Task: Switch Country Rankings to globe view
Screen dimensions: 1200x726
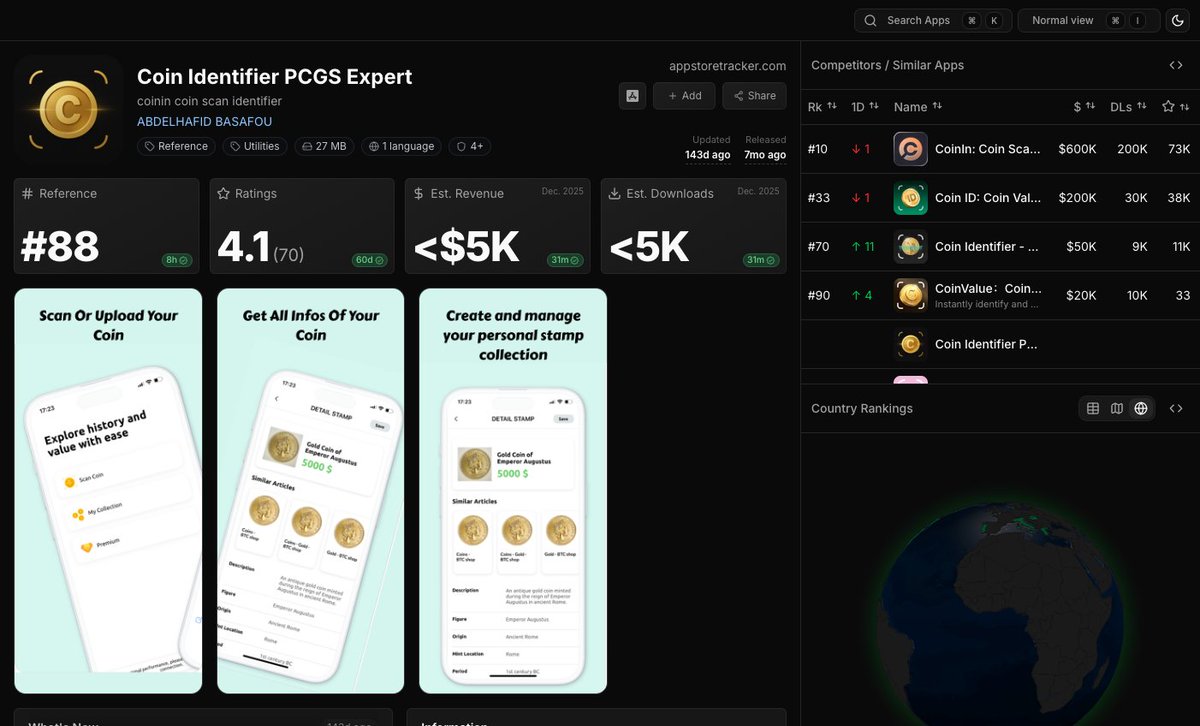Action: click(1141, 408)
